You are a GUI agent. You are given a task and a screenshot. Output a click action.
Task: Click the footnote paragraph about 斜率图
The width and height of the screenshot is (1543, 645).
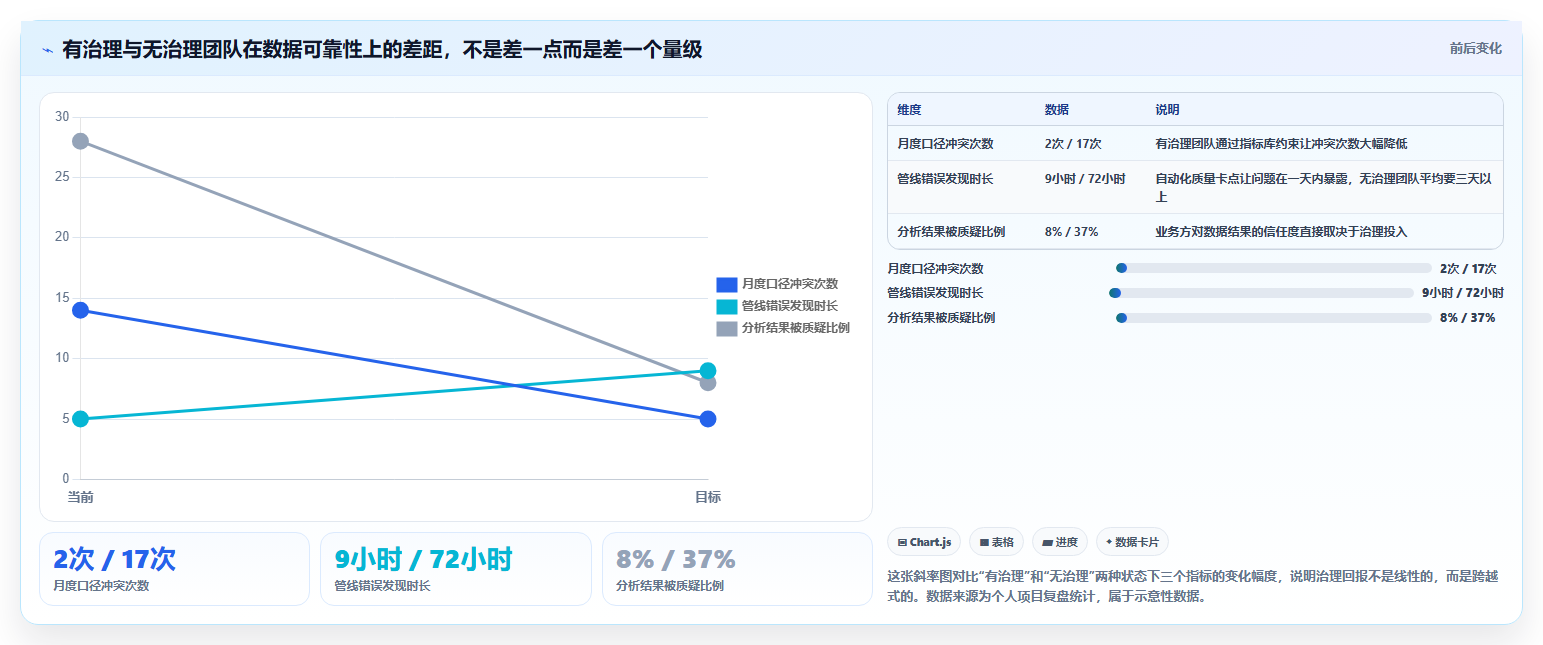(1192, 587)
